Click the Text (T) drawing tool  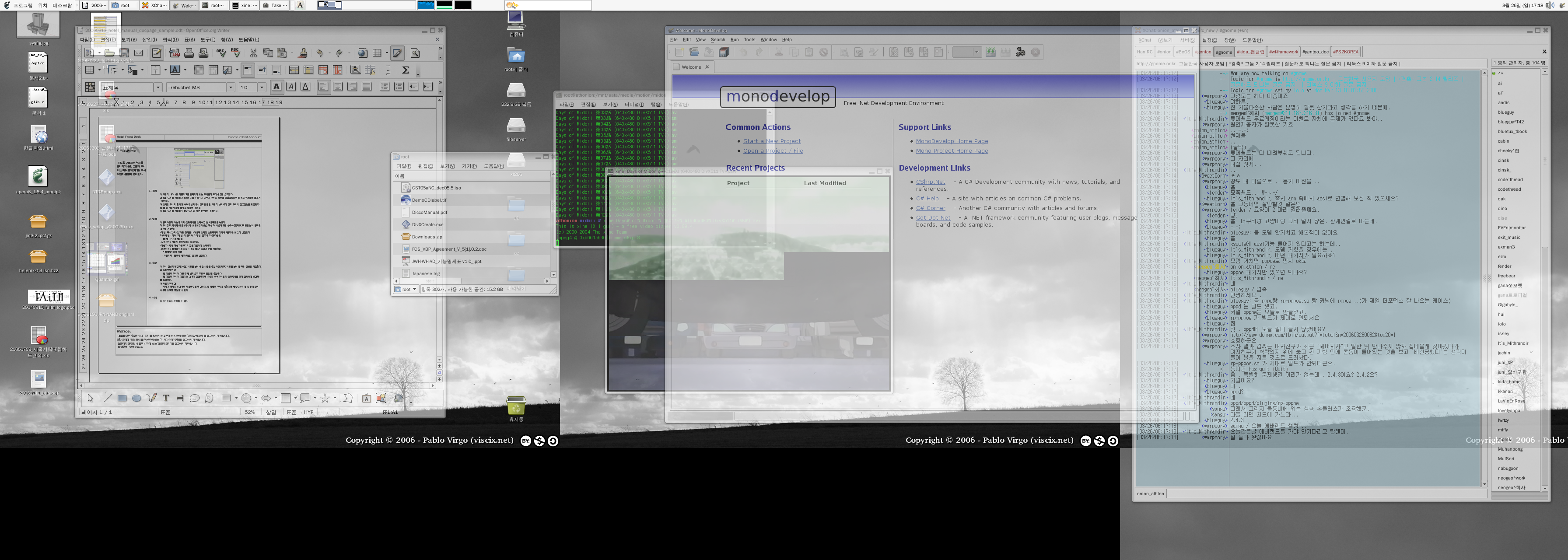pos(165,398)
